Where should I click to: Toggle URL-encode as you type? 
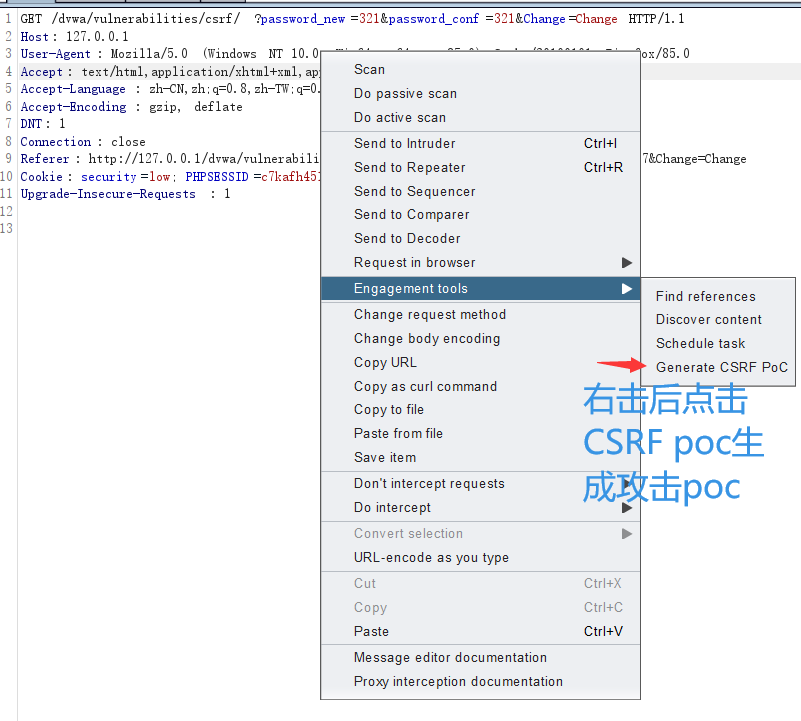480,558
